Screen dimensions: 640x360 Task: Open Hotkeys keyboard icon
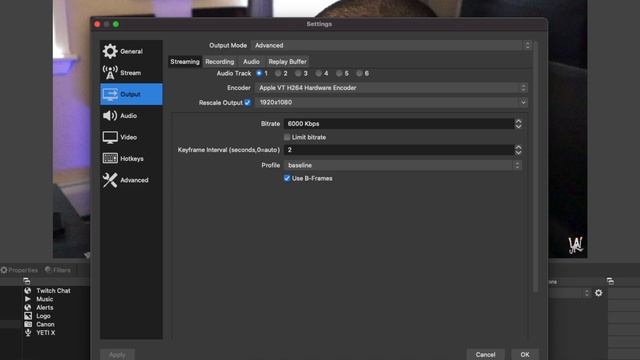pyautogui.click(x=110, y=158)
